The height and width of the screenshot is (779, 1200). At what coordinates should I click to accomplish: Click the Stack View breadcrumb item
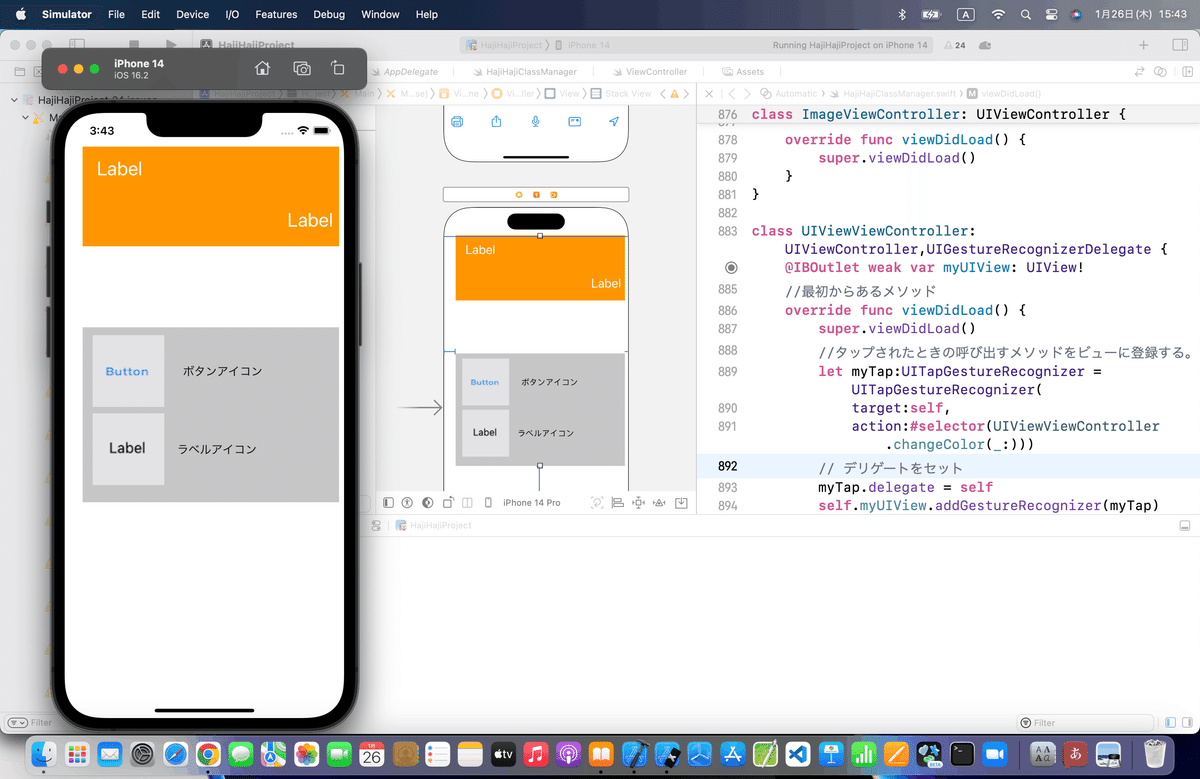(621, 93)
